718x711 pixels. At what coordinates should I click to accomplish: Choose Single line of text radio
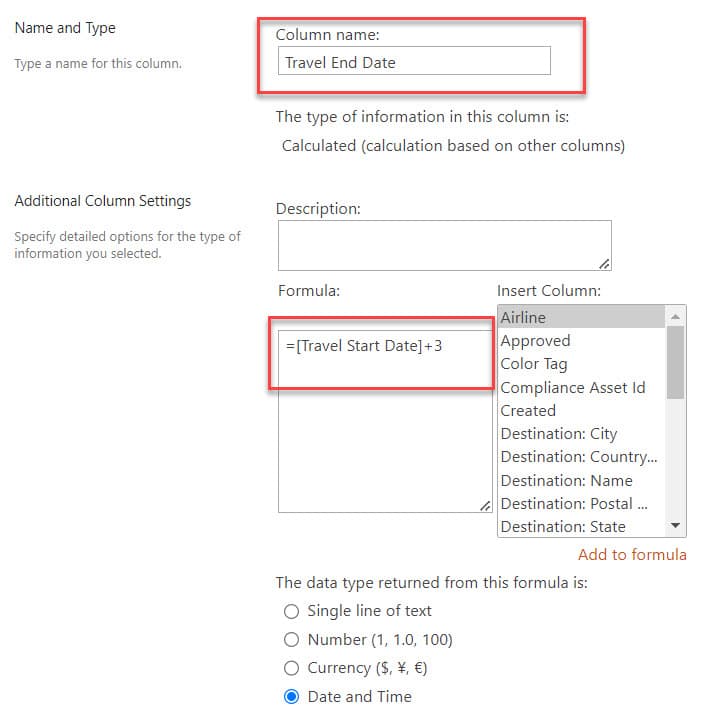click(x=291, y=611)
